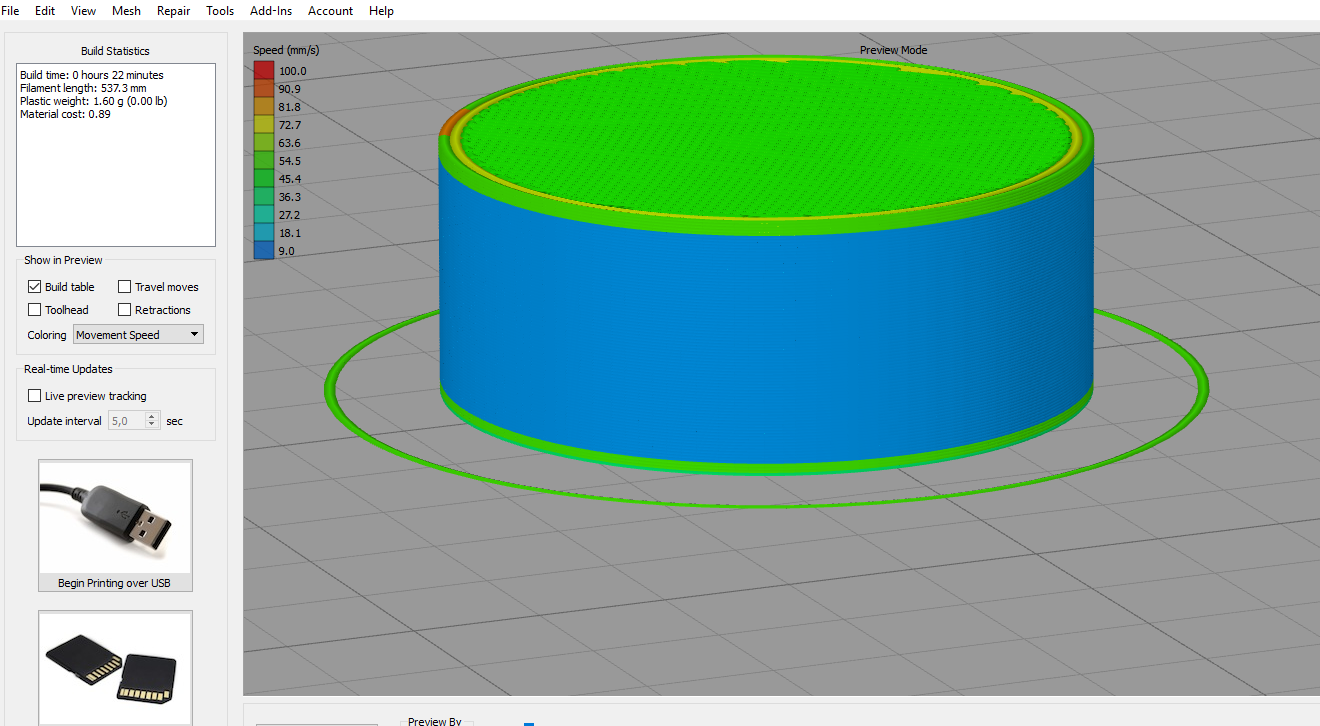Open the Coloring Movement Speed dropdown

pos(138,335)
